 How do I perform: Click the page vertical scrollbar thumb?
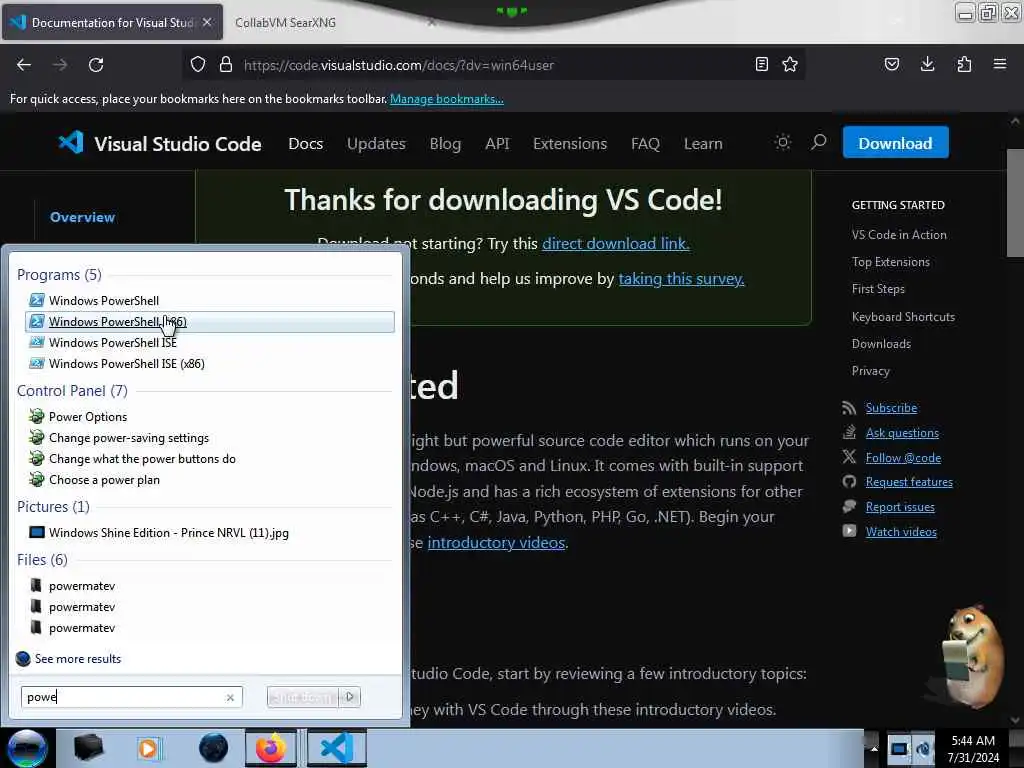coord(1014,202)
